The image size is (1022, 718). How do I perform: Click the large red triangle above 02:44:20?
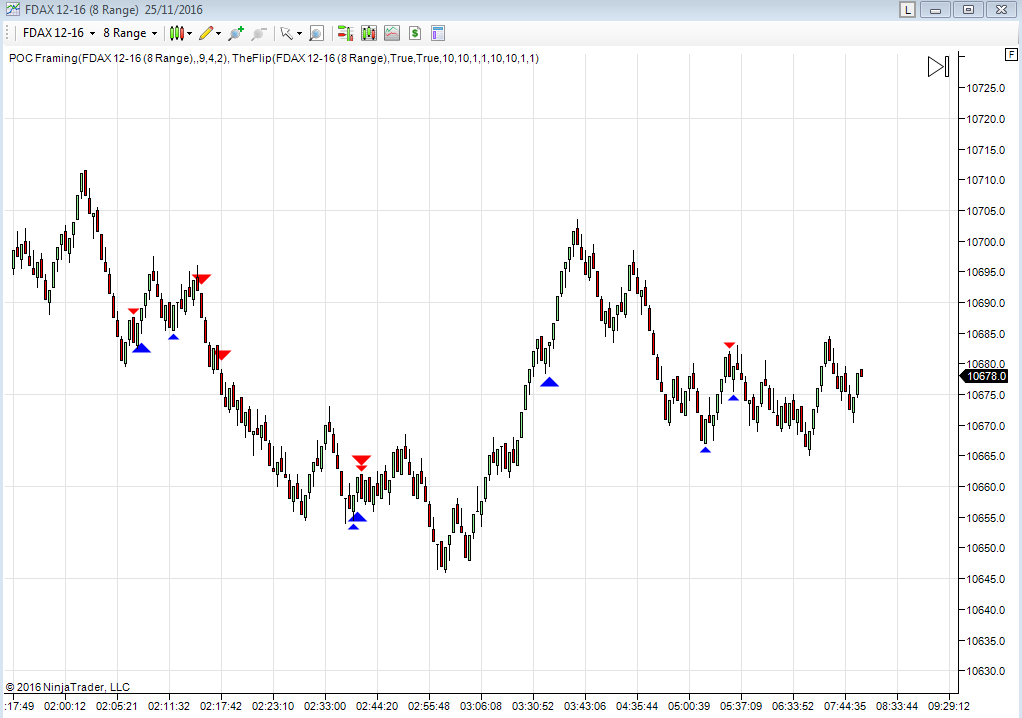361,459
